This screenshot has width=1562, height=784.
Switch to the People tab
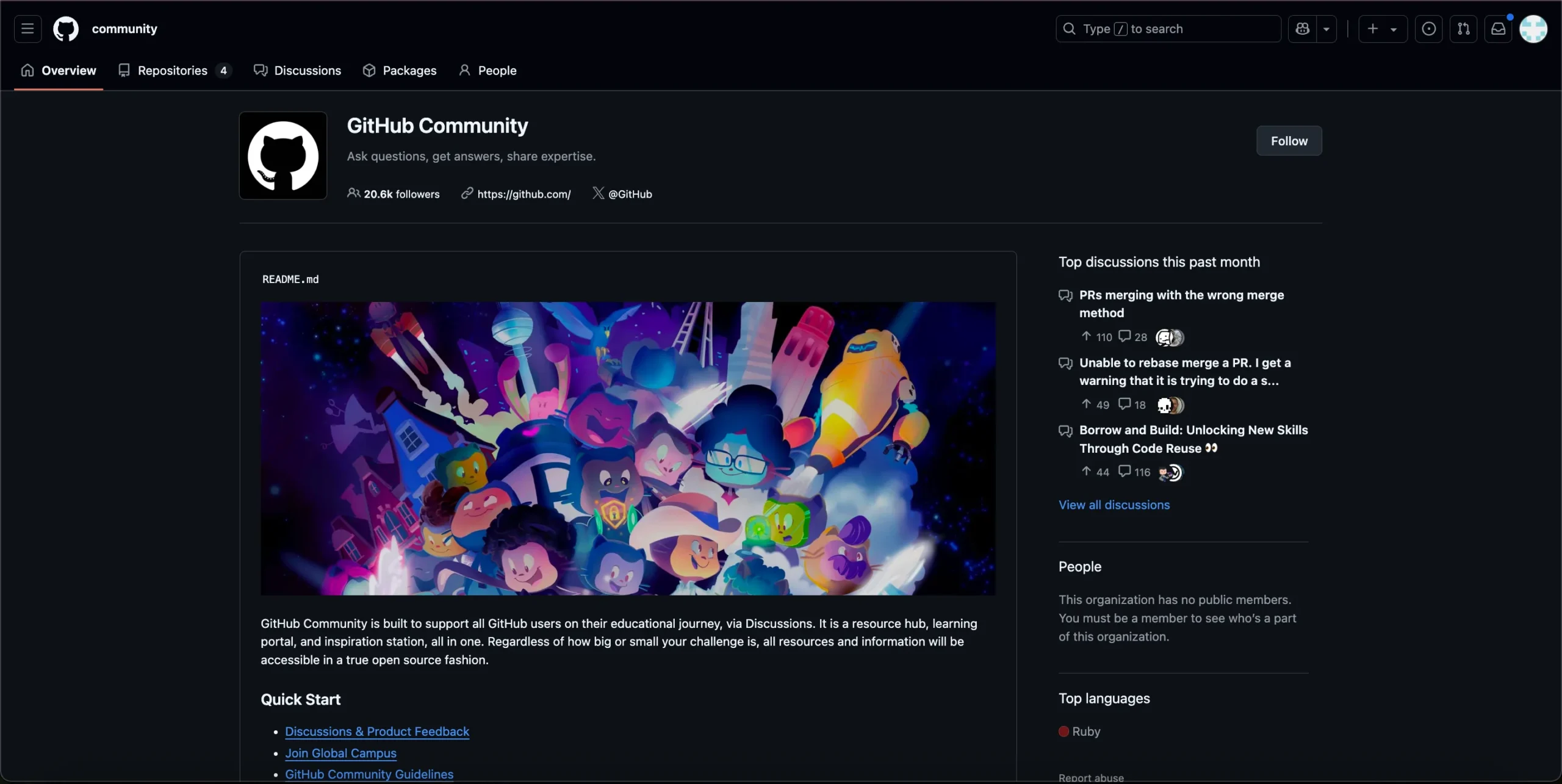488,71
